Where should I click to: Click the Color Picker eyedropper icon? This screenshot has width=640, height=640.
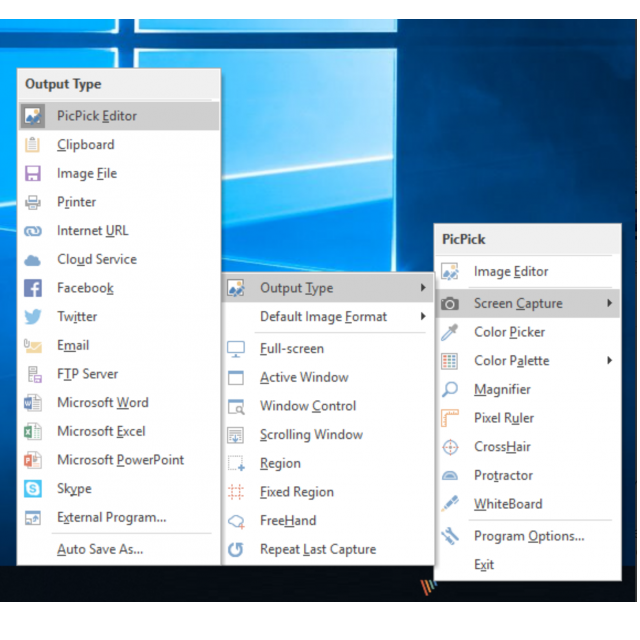[x=450, y=332]
